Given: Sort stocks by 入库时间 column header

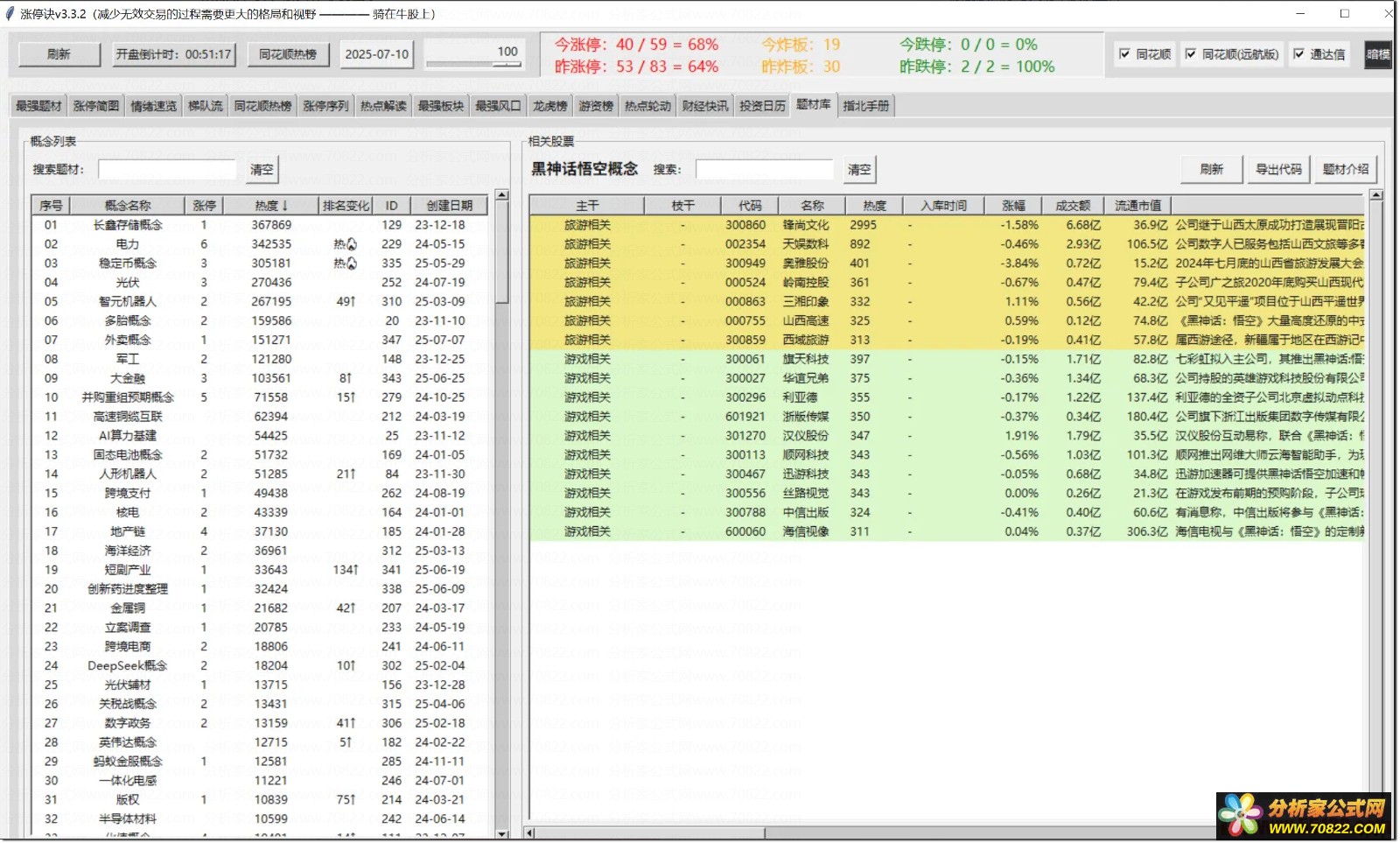Looking at the screenshot, I should [x=944, y=206].
